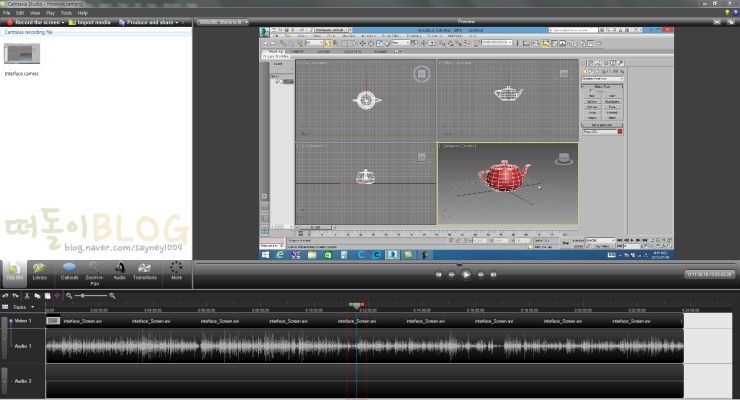Toggle the lock on the Video 1 track
Screen dimensions: 740x400
click(5, 321)
